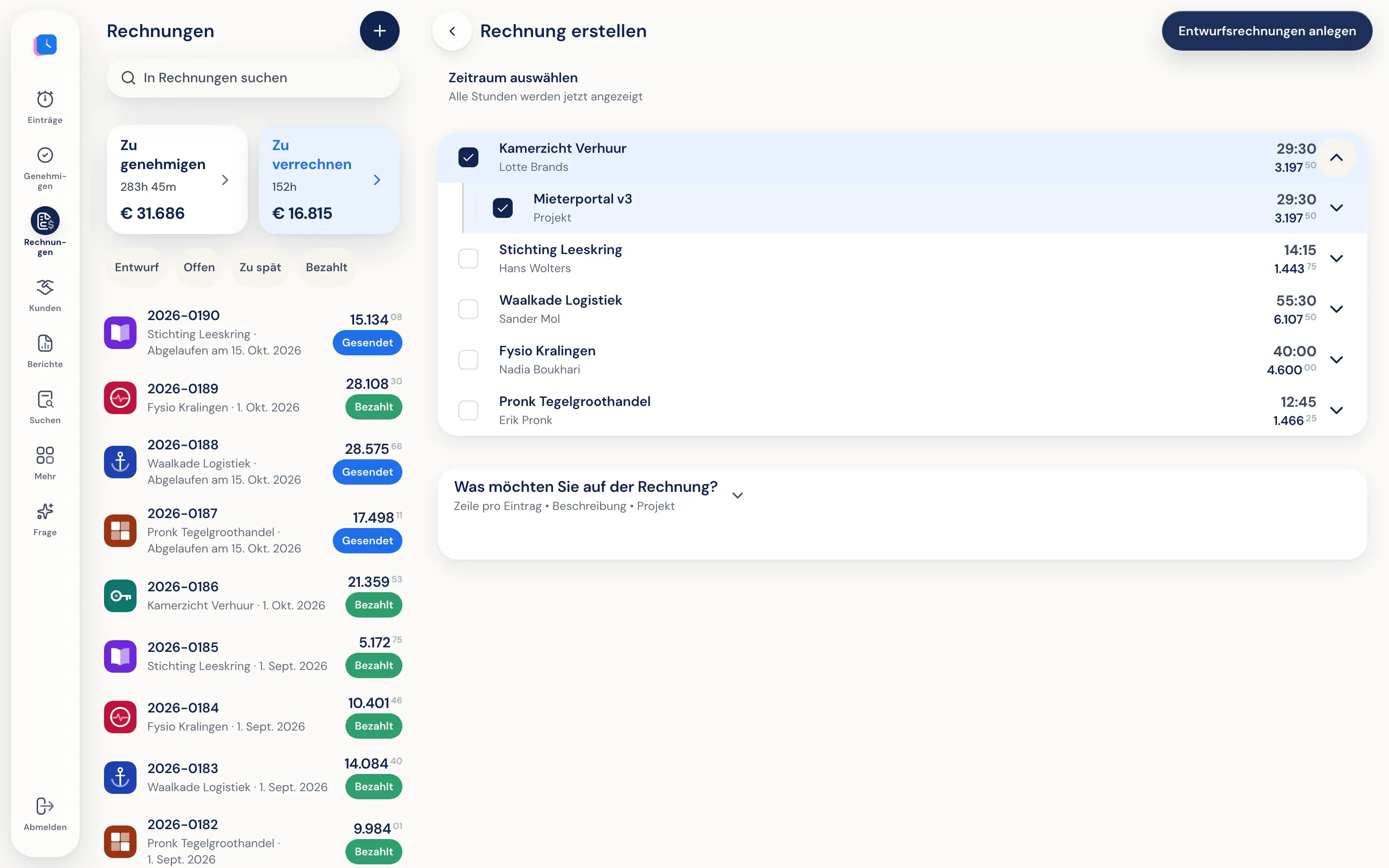Collapse the Kamerzicht Verhuur row chevron
This screenshot has width=1389, height=868.
point(1336,157)
